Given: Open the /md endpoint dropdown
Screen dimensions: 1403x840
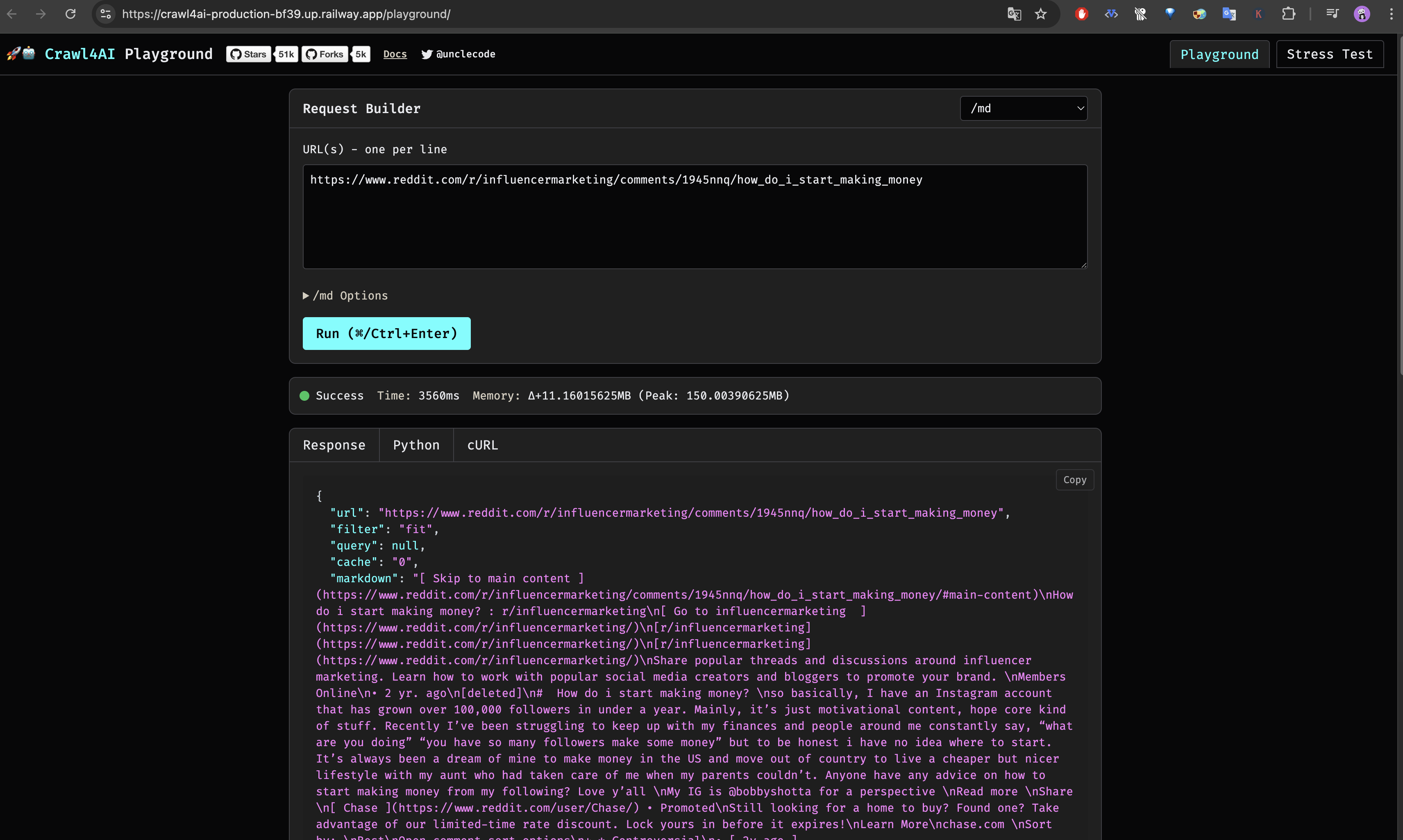Looking at the screenshot, I should coord(1023,108).
